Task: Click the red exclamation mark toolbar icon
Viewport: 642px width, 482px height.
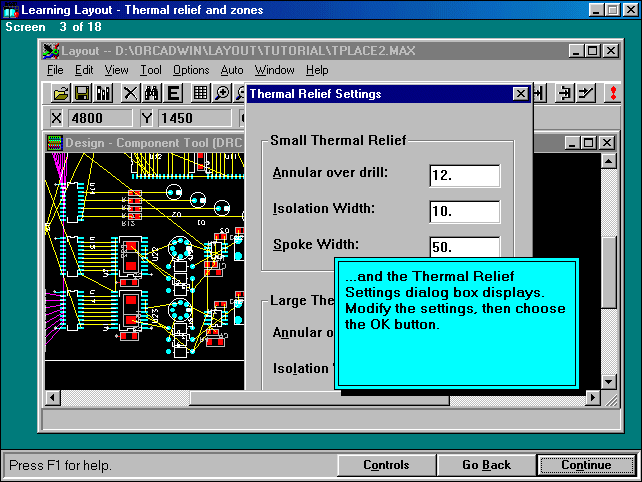Action: [x=613, y=94]
